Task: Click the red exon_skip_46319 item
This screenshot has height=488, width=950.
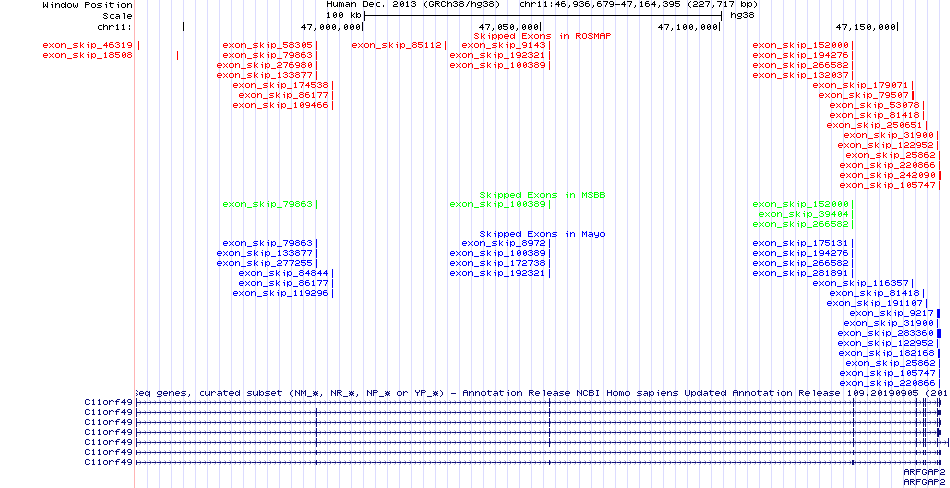Action: [88, 45]
